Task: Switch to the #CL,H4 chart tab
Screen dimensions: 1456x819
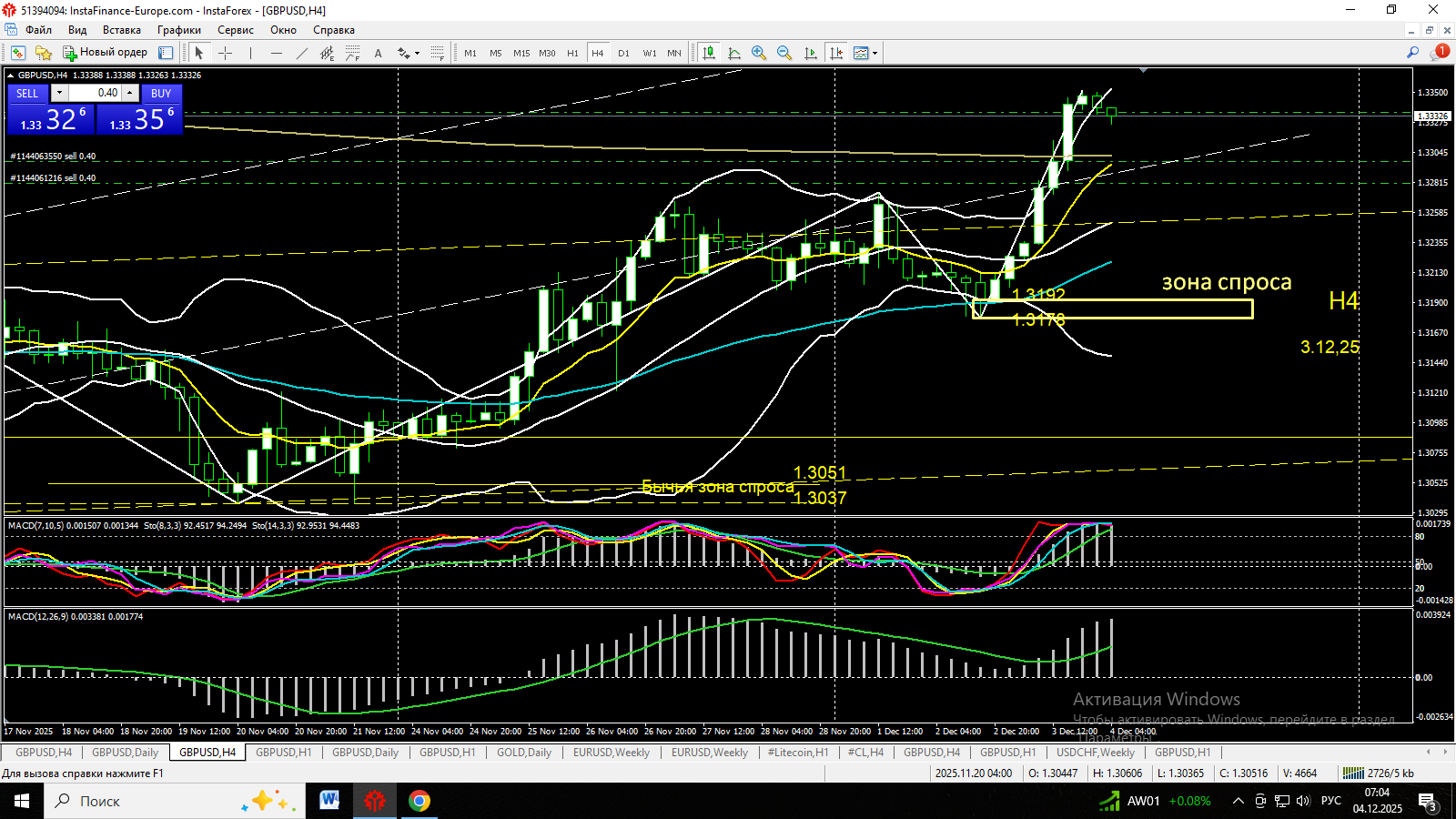Action: coord(865,753)
